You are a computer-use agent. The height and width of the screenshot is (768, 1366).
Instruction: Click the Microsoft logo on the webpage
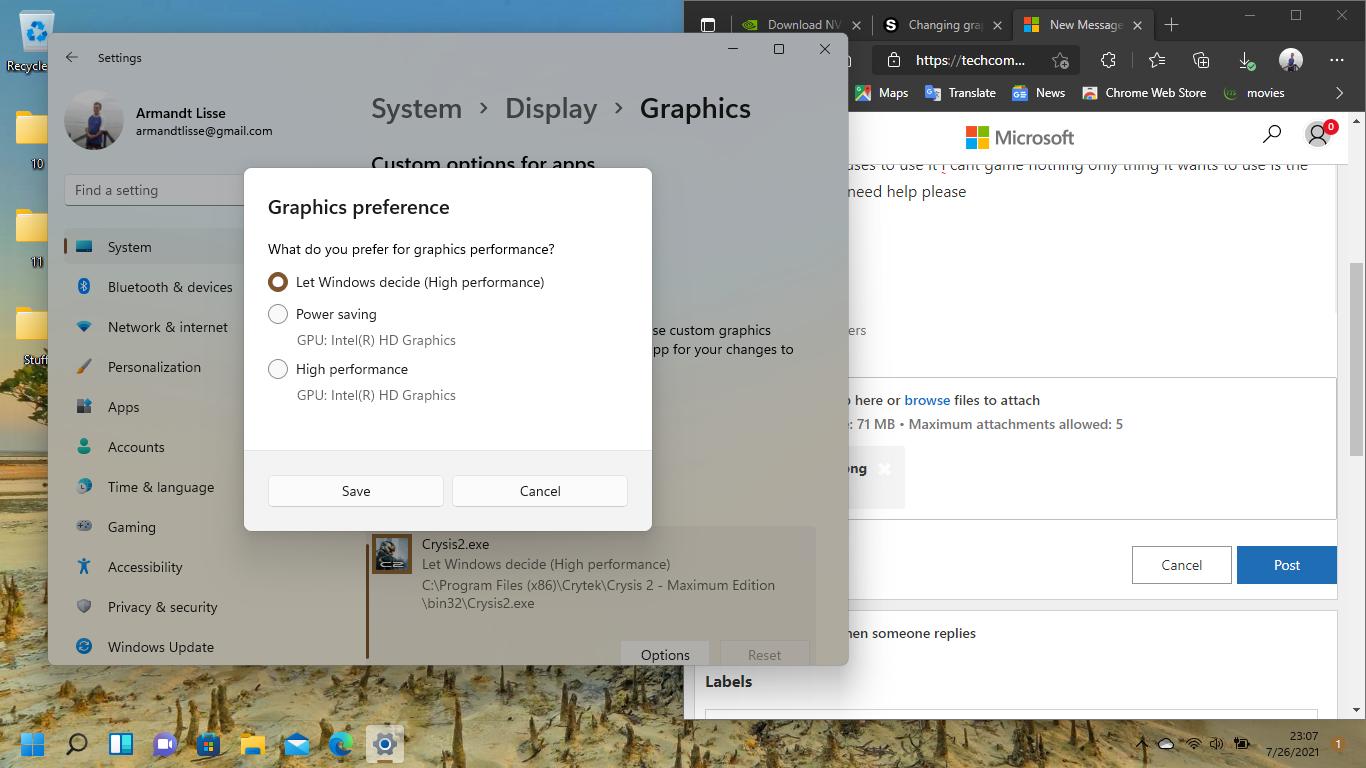pyautogui.click(x=1019, y=137)
